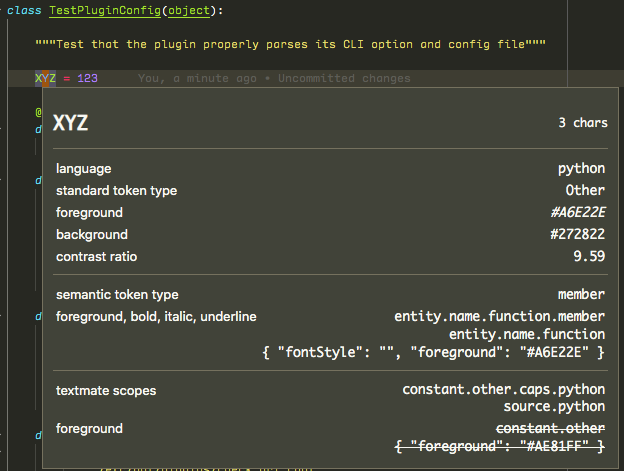Image resolution: width=624 pixels, height=471 pixels.
Task: Click the '3 chars' label
Action: coord(583,123)
